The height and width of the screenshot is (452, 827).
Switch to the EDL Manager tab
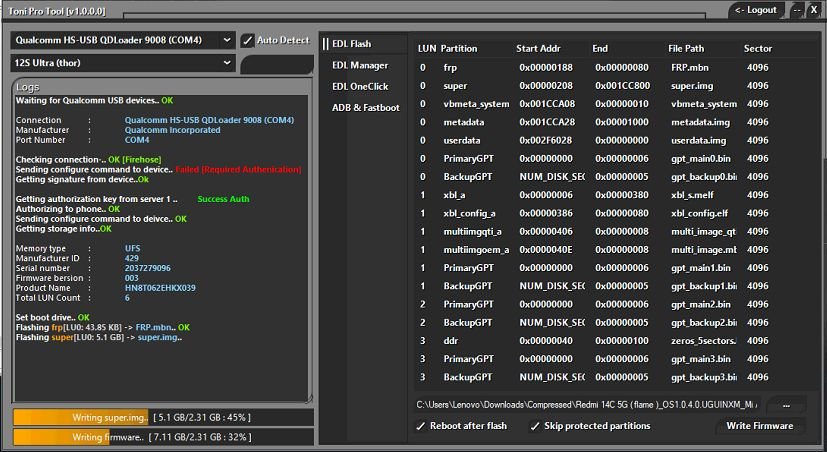(360, 65)
